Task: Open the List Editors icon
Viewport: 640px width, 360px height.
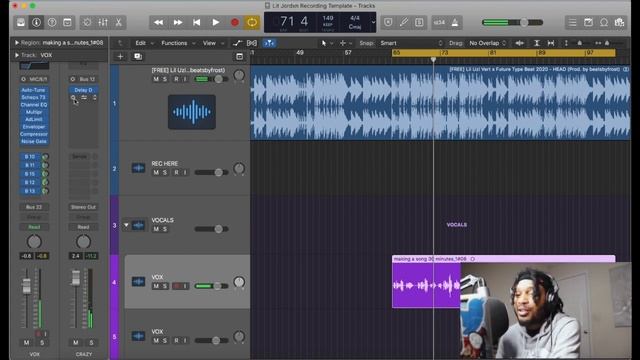Action: tap(573, 22)
